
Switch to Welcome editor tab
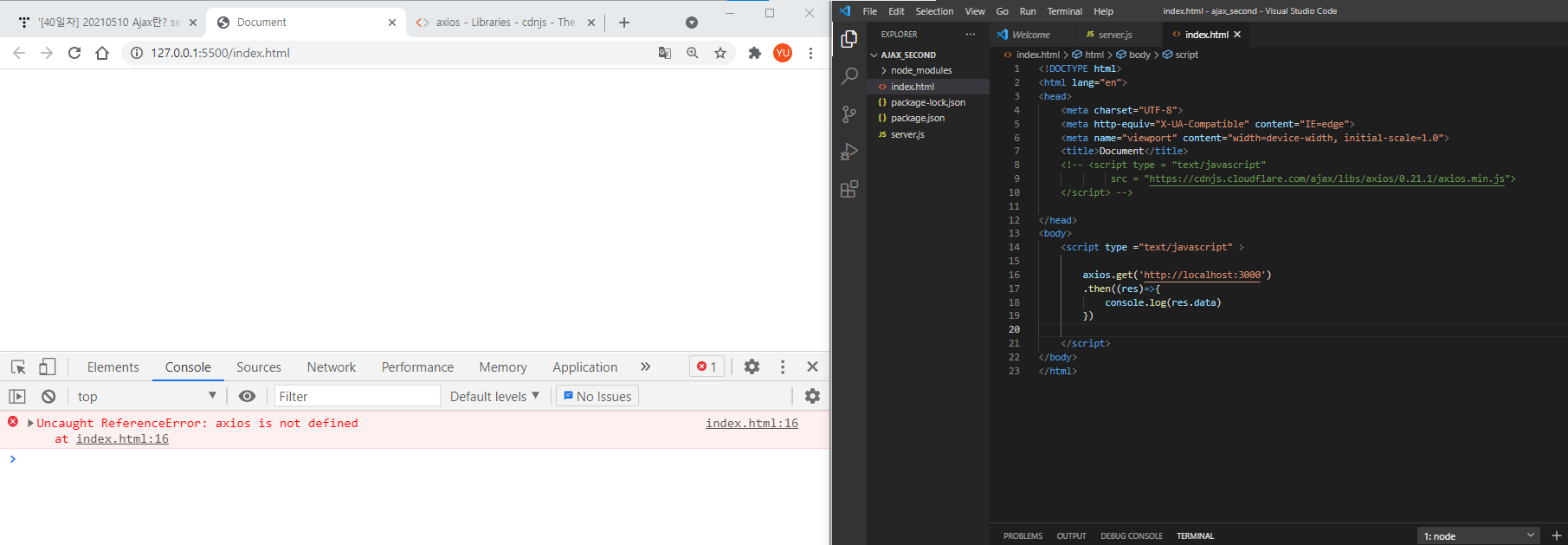1031,35
